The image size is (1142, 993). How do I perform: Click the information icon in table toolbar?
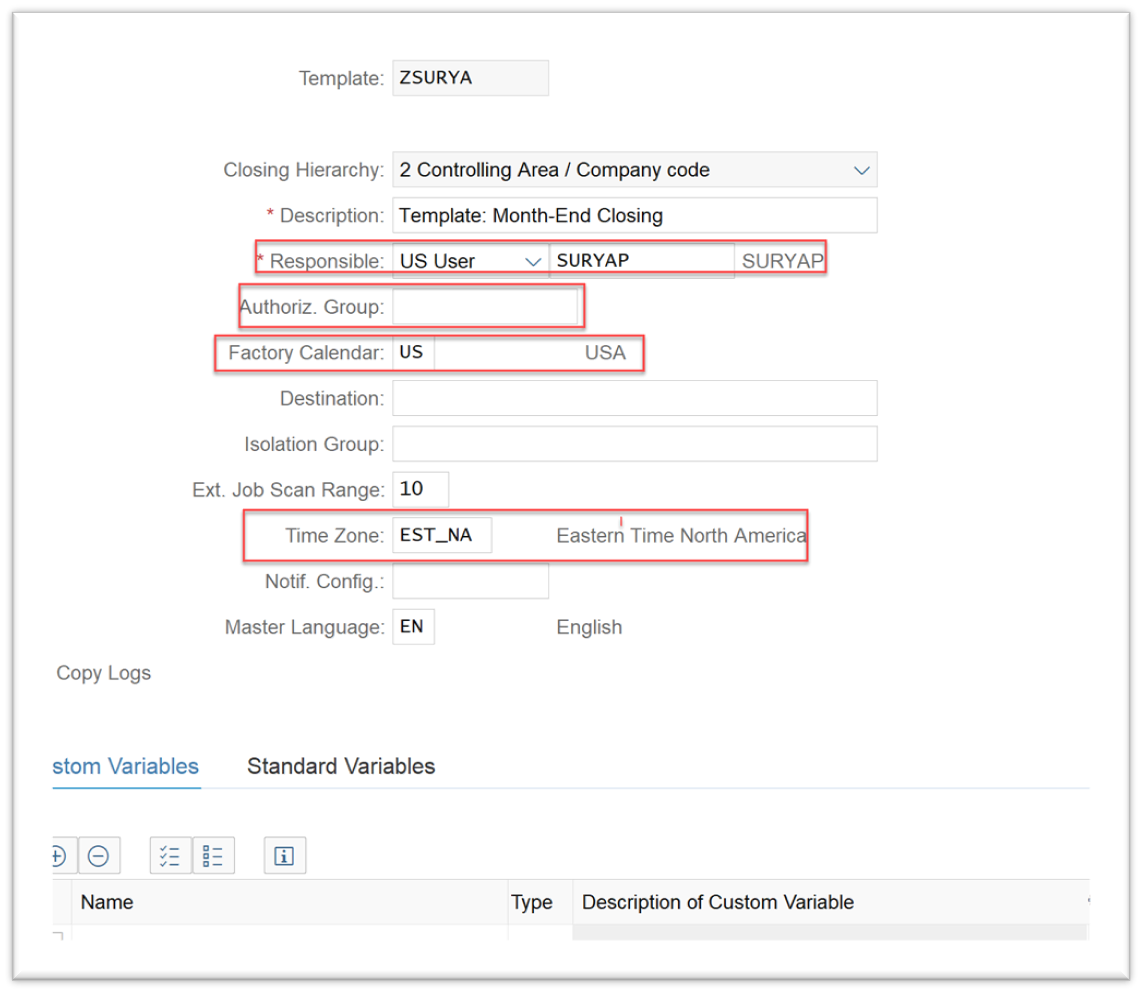tap(284, 855)
